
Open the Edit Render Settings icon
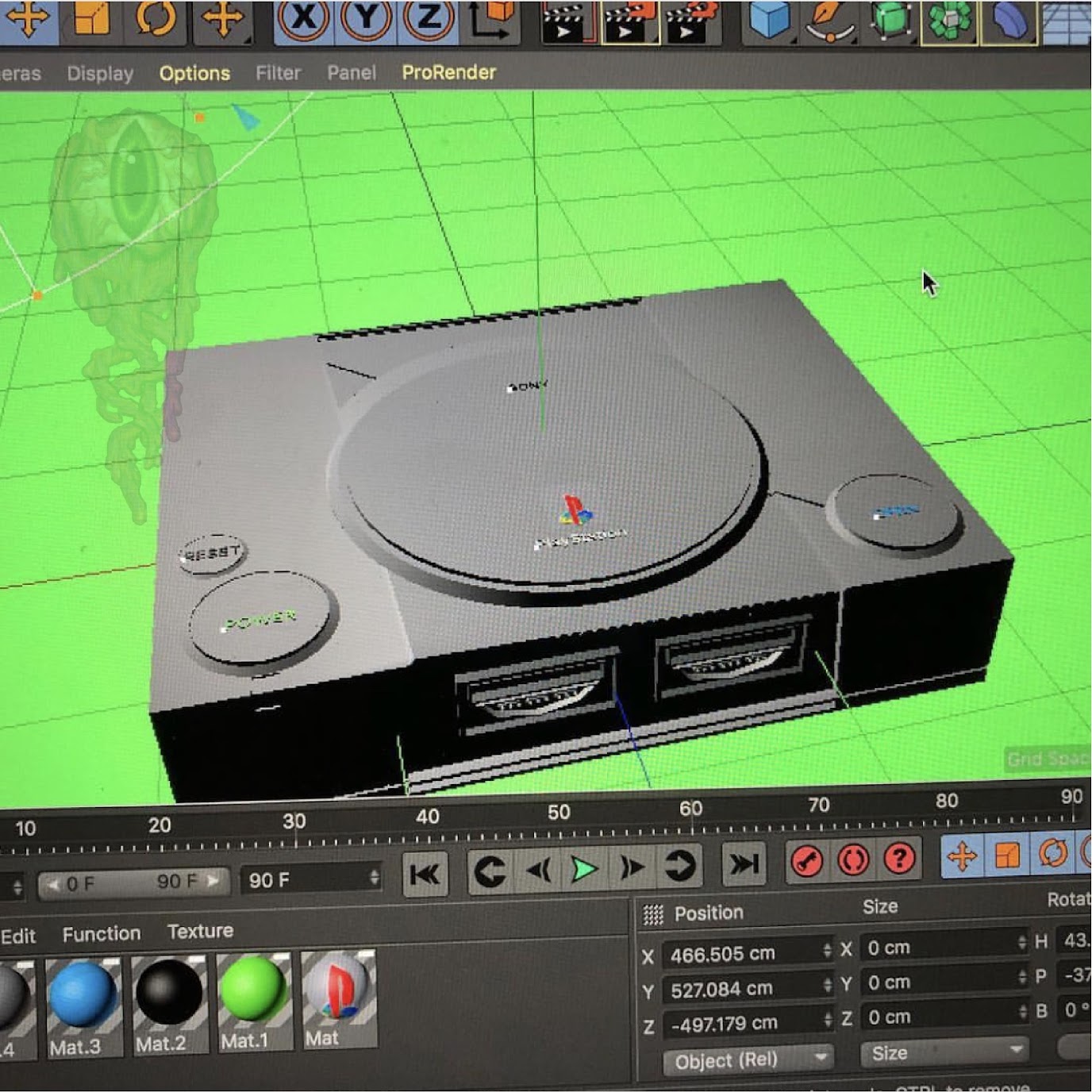[x=693, y=21]
